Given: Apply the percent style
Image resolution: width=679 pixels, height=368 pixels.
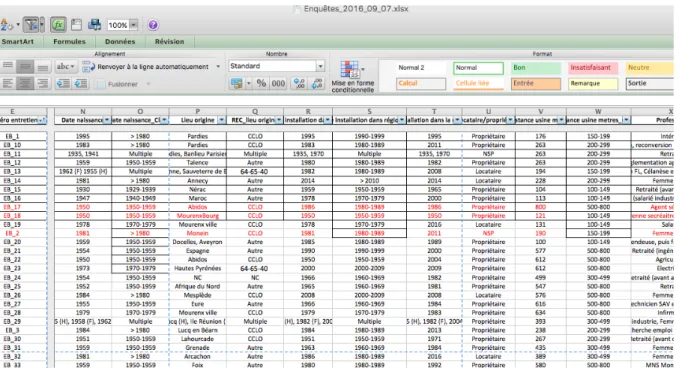Looking at the screenshot, I should pyautogui.click(x=261, y=84).
